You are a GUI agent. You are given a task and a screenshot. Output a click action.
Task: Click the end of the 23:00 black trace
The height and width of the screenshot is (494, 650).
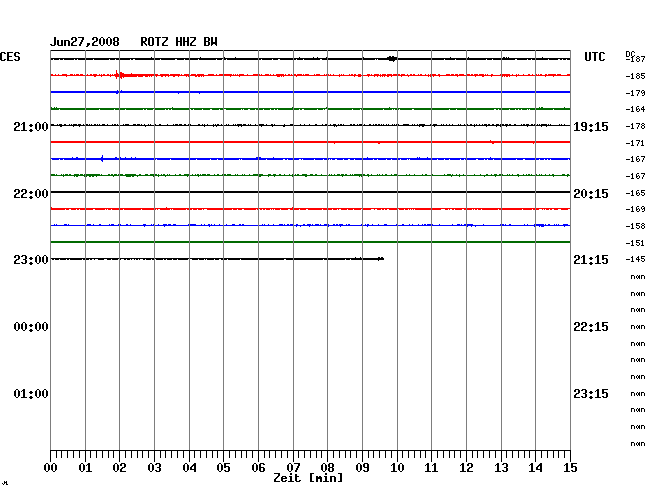(x=381, y=259)
